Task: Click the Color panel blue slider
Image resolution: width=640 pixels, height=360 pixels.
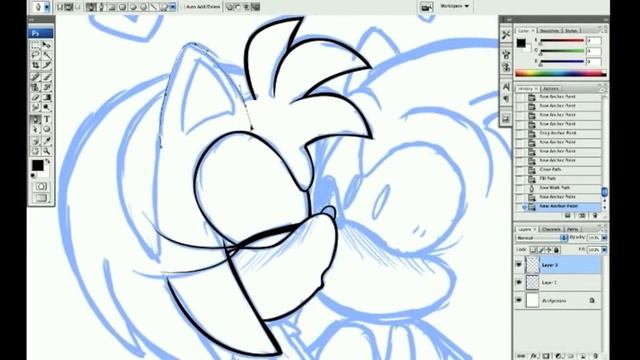Action: tap(562, 62)
